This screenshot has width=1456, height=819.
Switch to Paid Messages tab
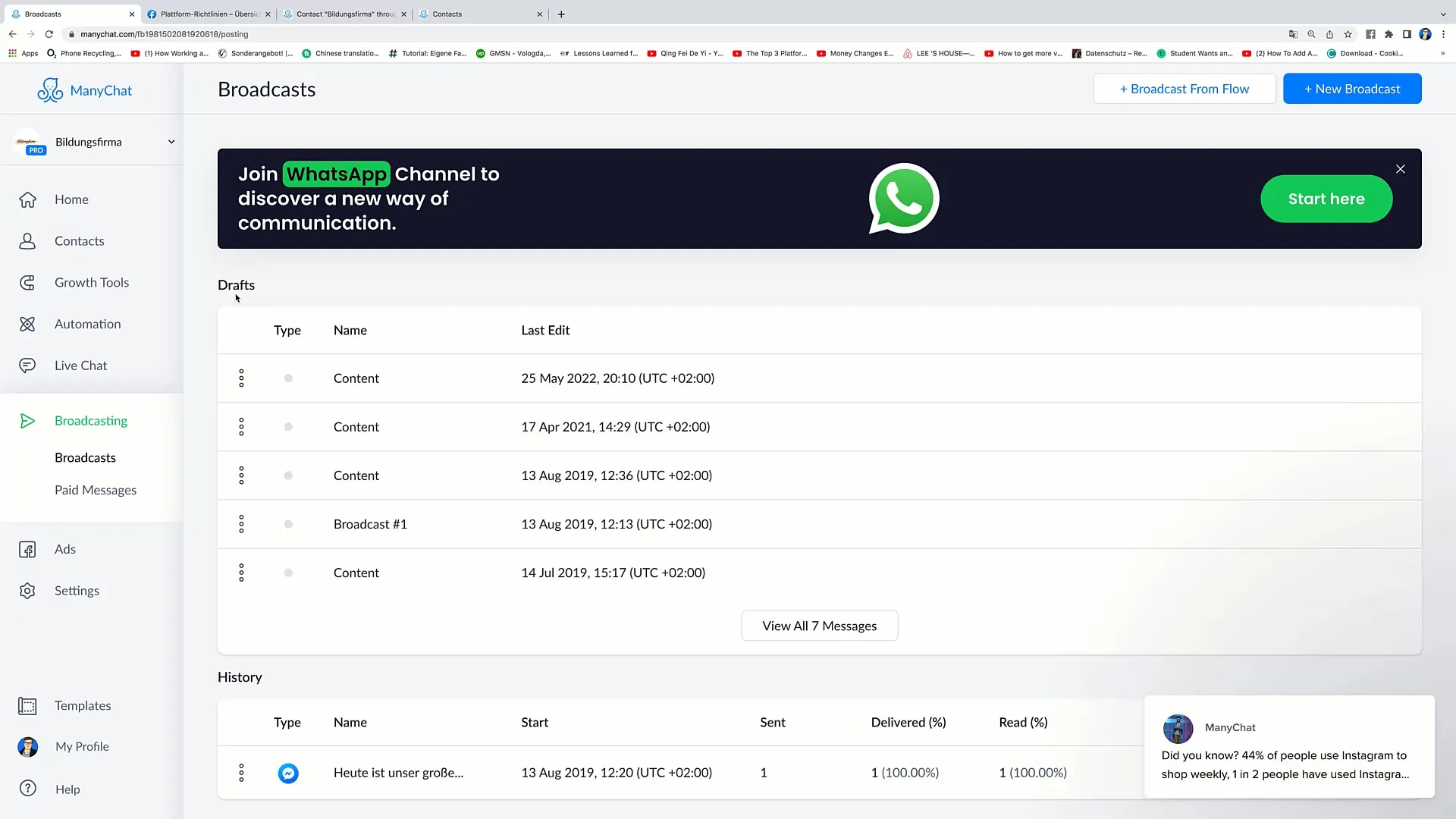click(x=96, y=489)
